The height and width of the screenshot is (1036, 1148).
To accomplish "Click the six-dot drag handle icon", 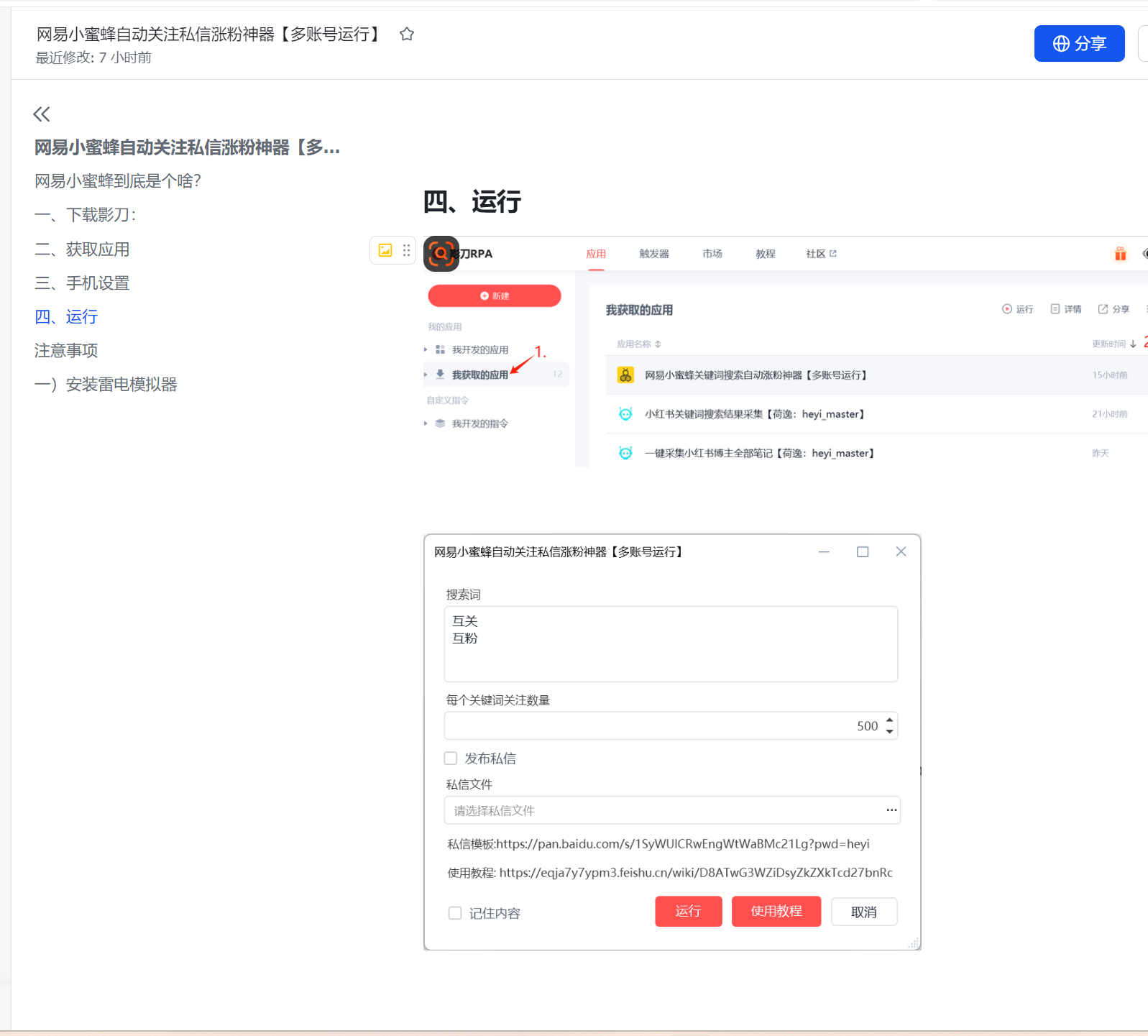I will (x=407, y=250).
